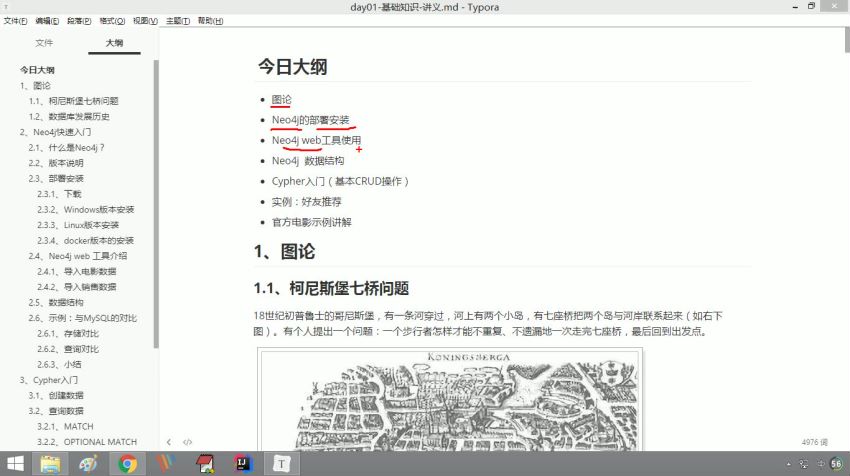Open the Windows Start button
Screen dimensions: 850x476
(x=15, y=464)
